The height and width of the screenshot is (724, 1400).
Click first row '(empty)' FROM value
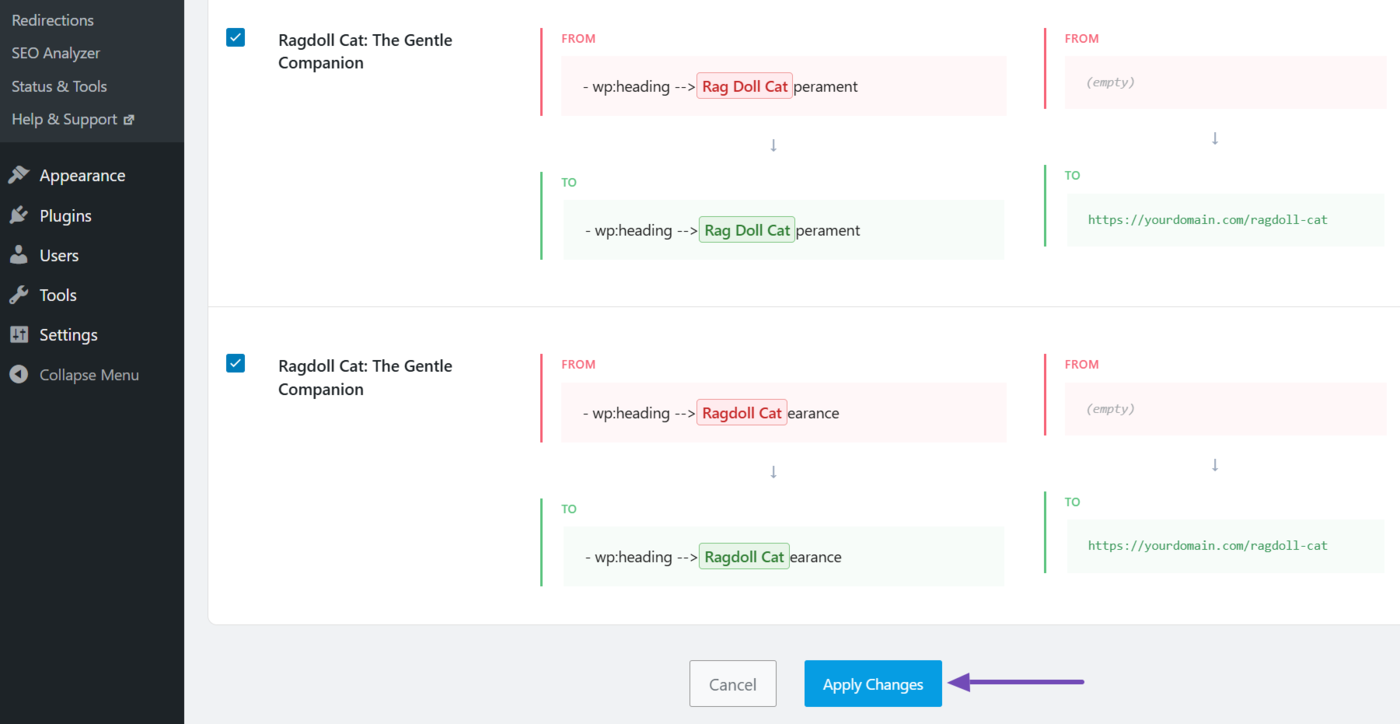[x=1110, y=82]
